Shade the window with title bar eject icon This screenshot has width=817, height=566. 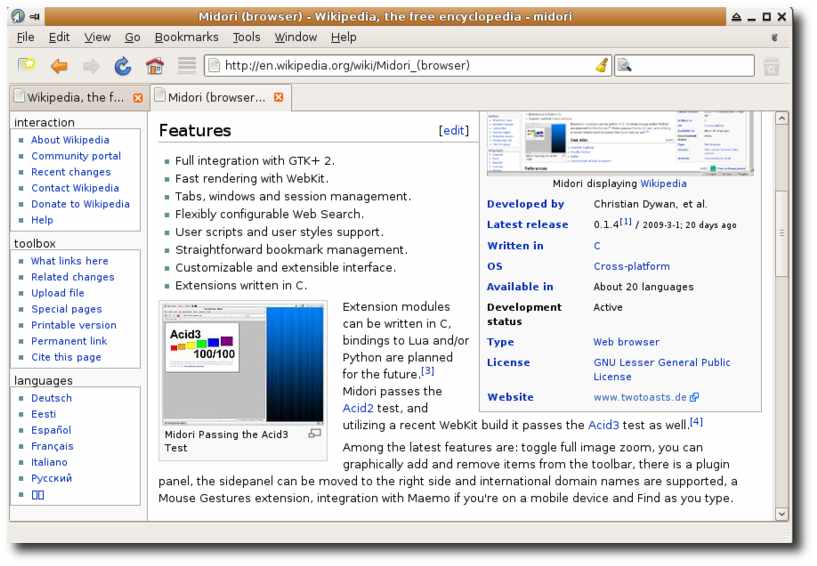pyautogui.click(x=736, y=17)
